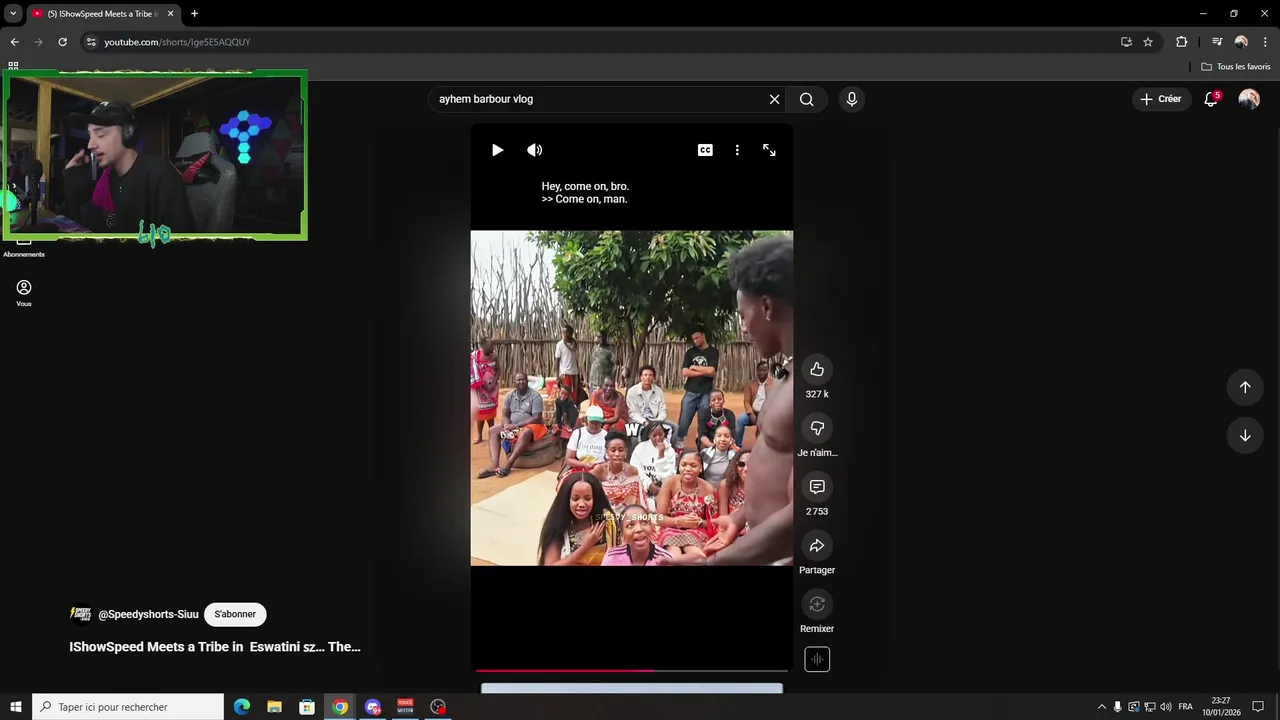Toggle closed captions on the Short
The width and height of the screenshot is (1280, 720).
tap(705, 150)
